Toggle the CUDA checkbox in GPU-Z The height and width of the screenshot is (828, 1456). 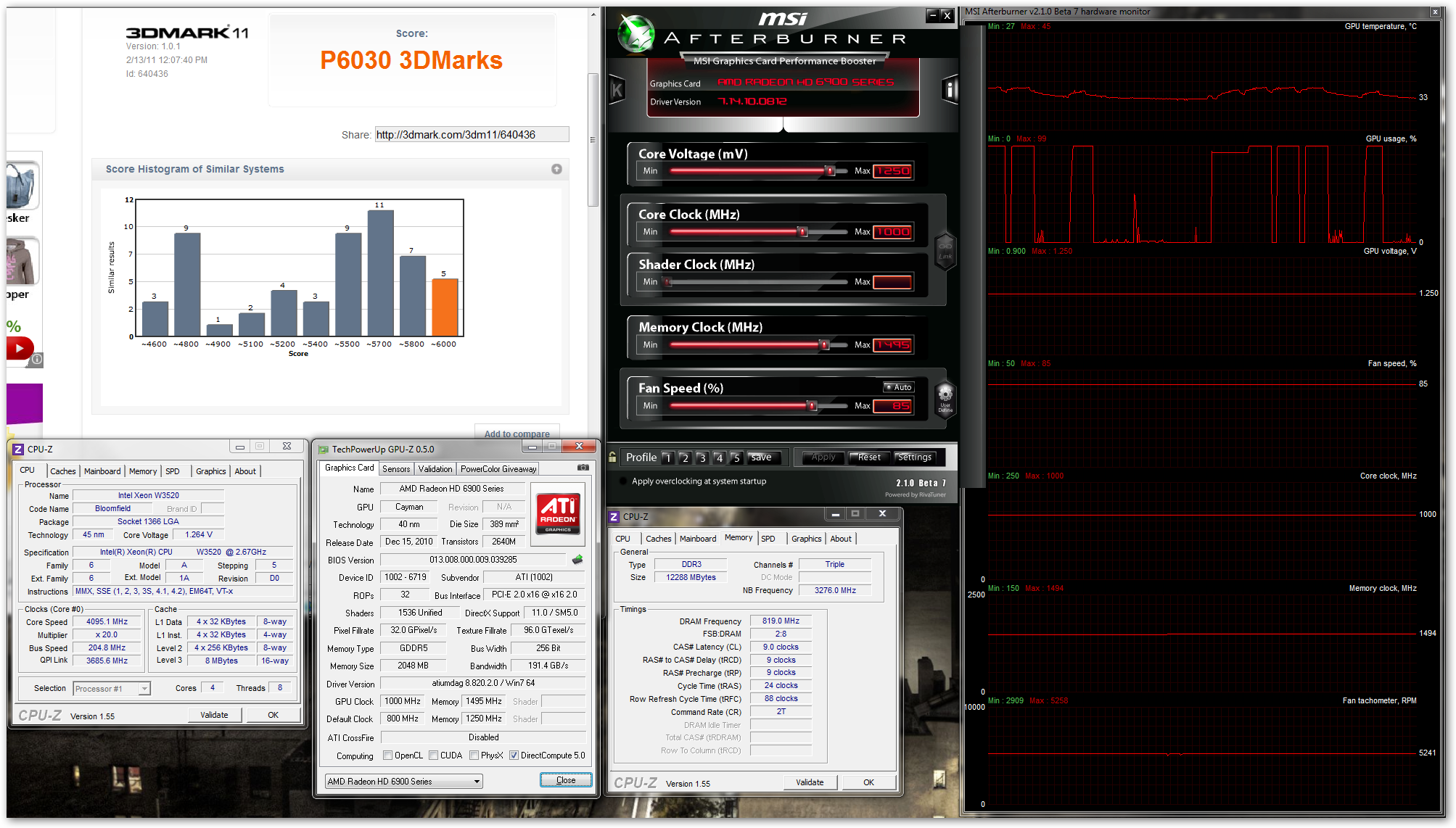click(x=433, y=755)
